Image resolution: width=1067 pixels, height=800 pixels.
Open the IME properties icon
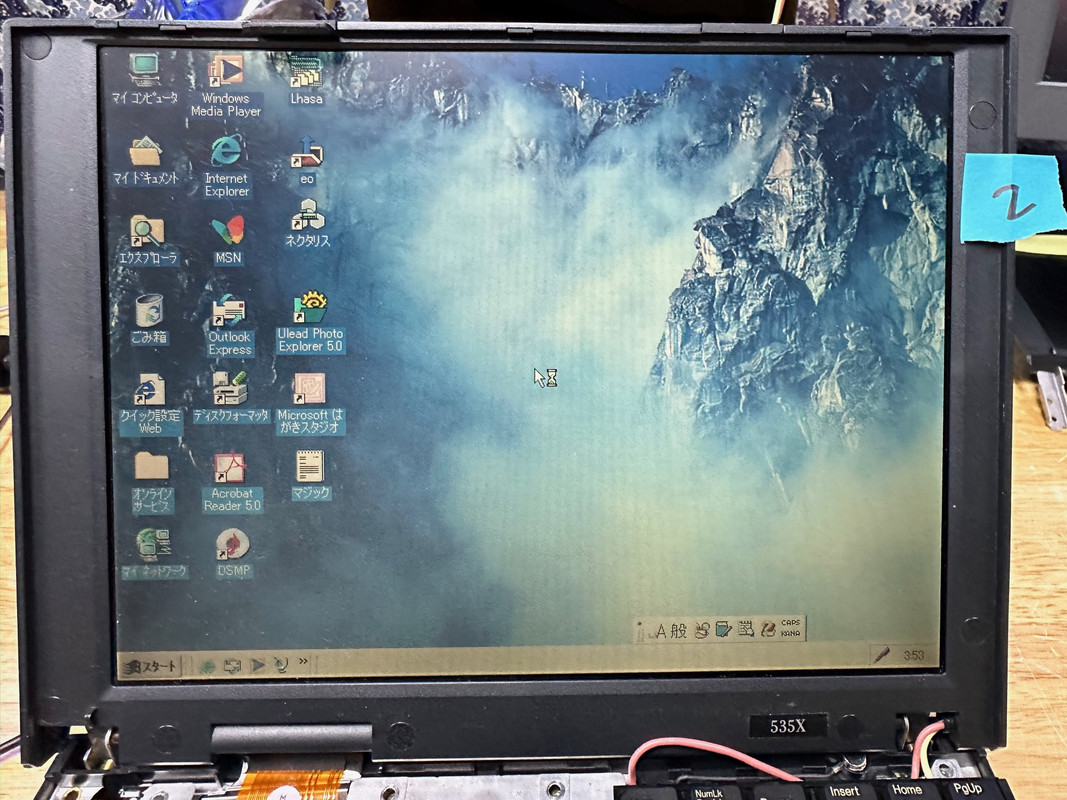tap(746, 629)
